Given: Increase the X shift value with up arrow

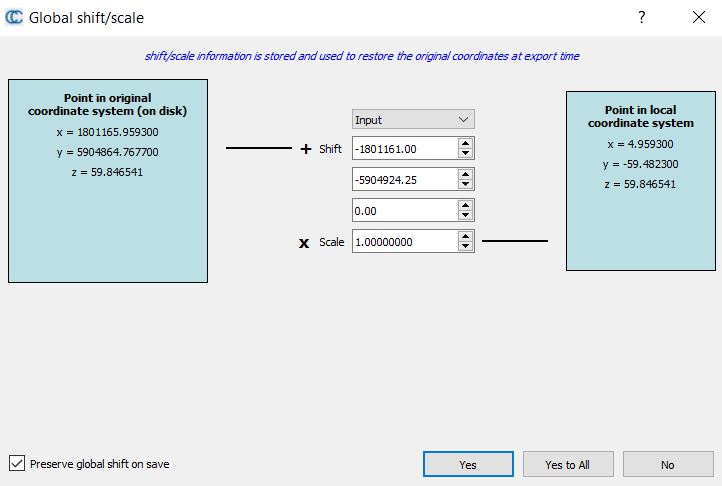Looking at the screenshot, I should pyautogui.click(x=465, y=144).
